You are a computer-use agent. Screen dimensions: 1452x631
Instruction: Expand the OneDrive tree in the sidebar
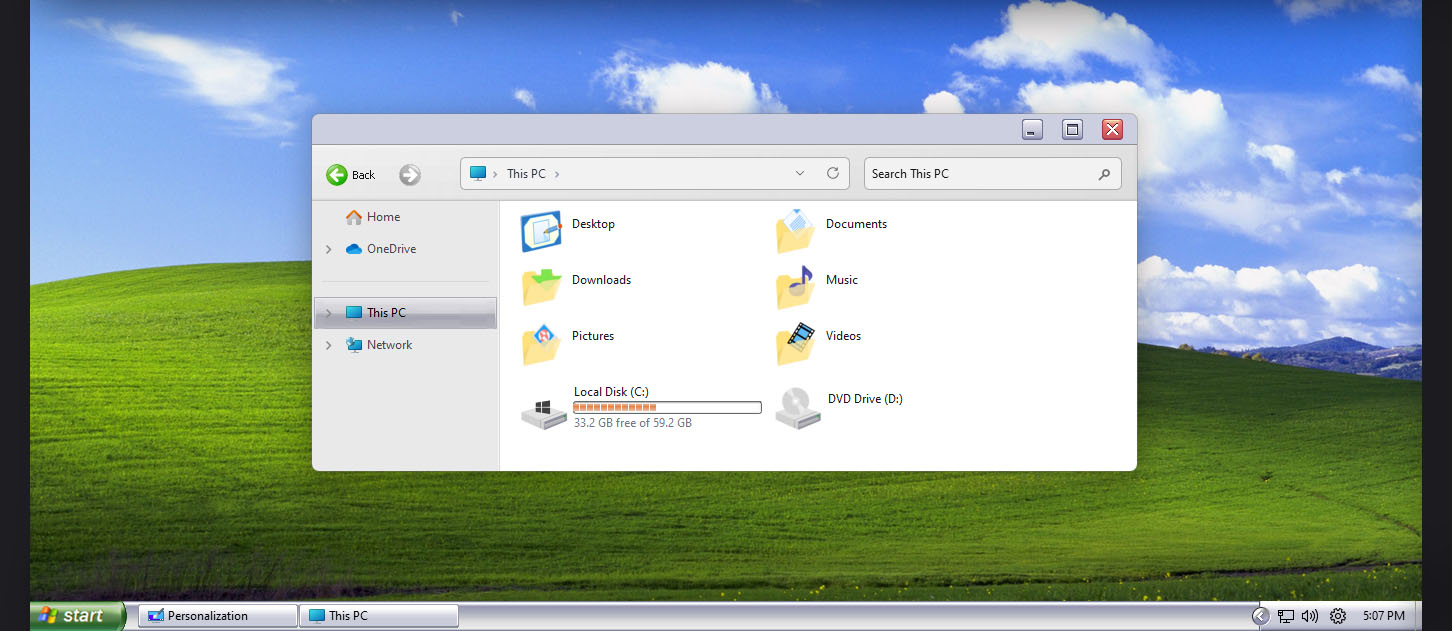pyautogui.click(x=328, y=248)
